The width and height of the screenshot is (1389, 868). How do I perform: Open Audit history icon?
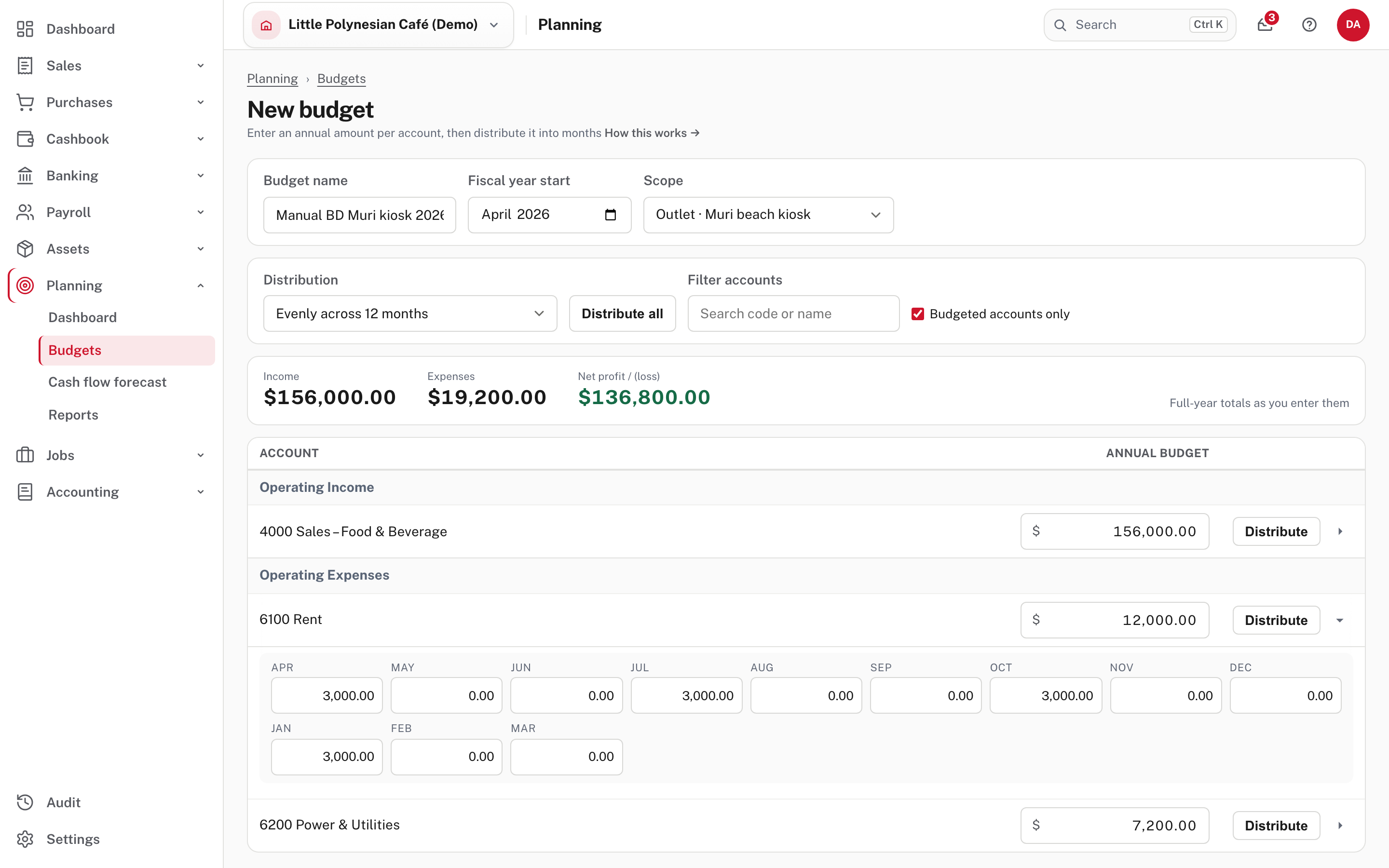(x=25, y=802)
